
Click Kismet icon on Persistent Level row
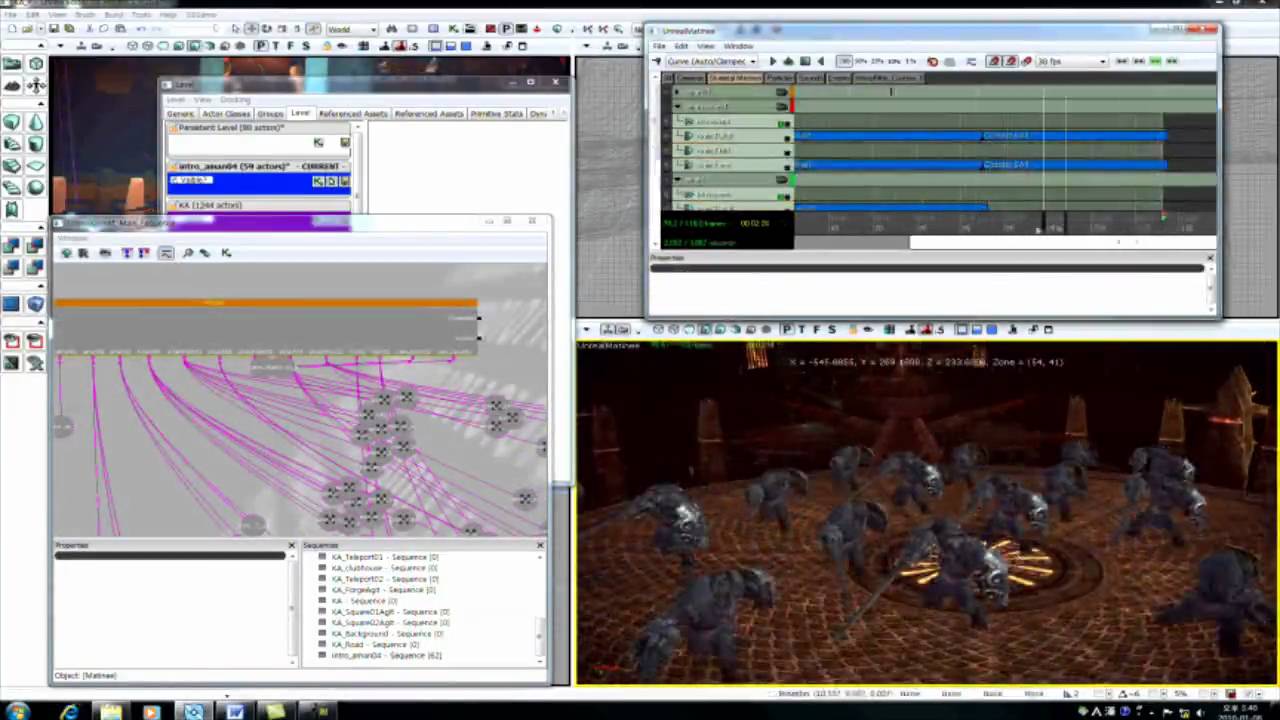(x=318, y=142)
